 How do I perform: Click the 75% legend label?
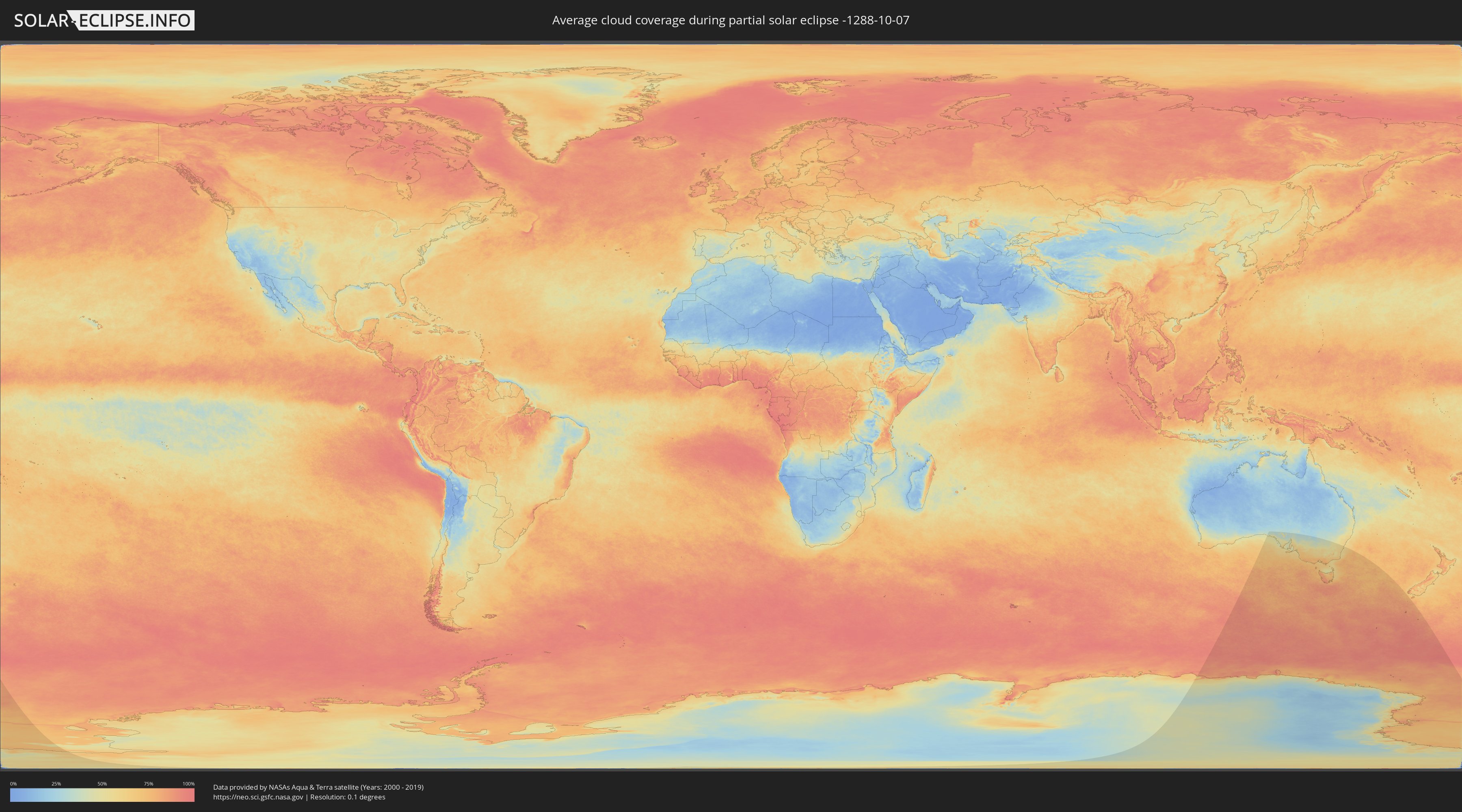[148, 784]
